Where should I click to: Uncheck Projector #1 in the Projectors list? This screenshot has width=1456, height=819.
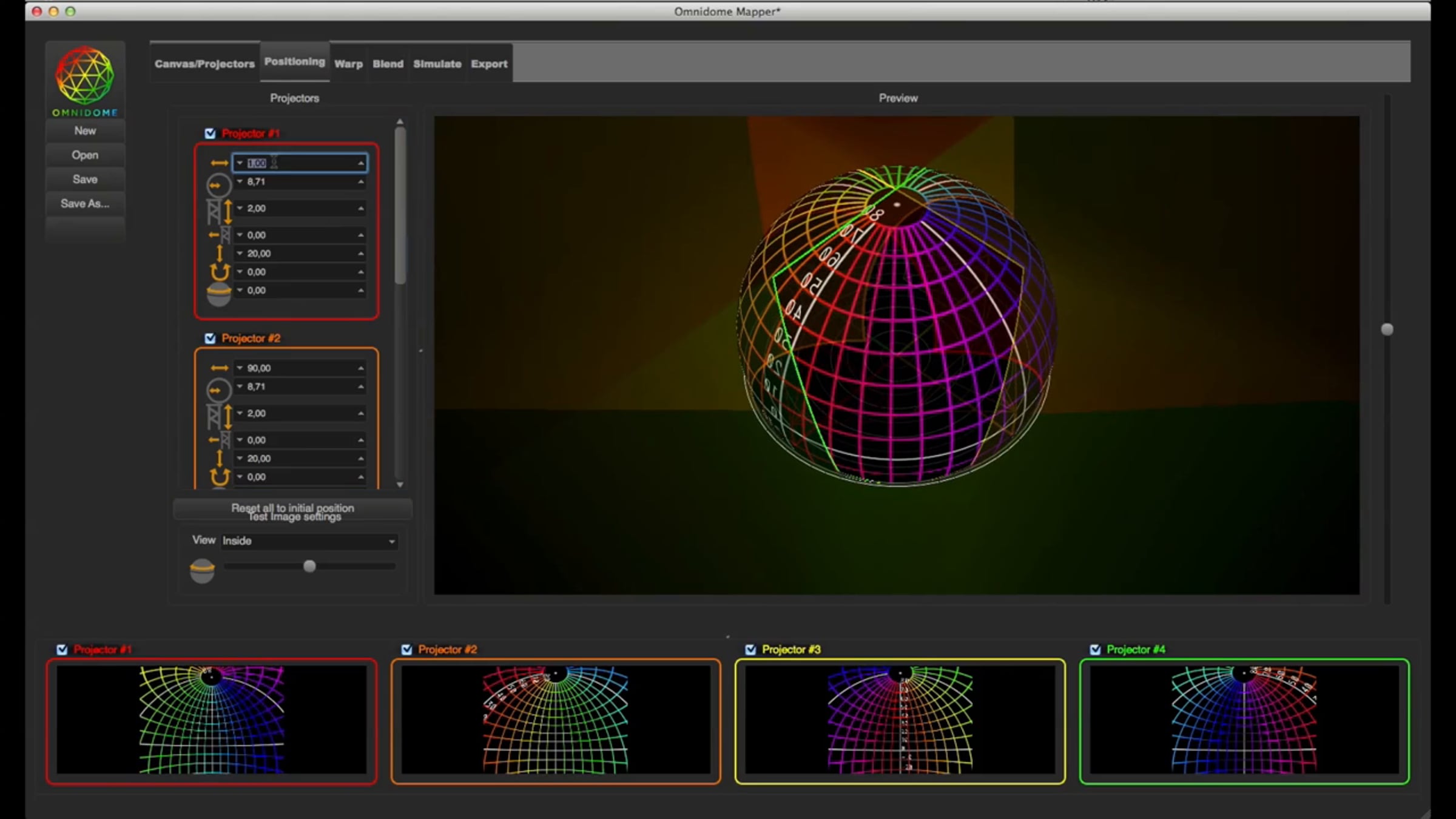click(x=210, y=133)
